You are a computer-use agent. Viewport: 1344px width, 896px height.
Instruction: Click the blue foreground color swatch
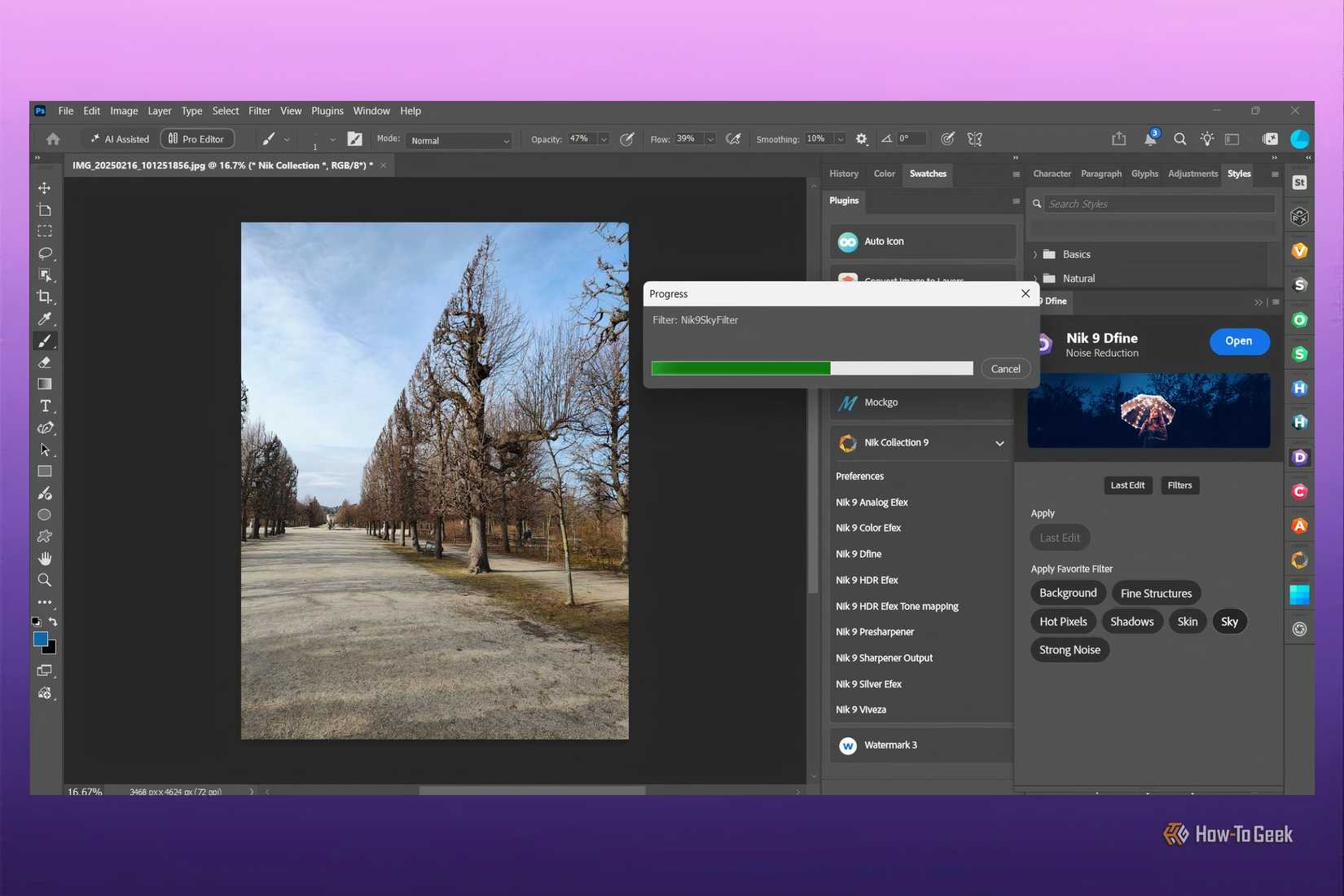click(41, 639)
